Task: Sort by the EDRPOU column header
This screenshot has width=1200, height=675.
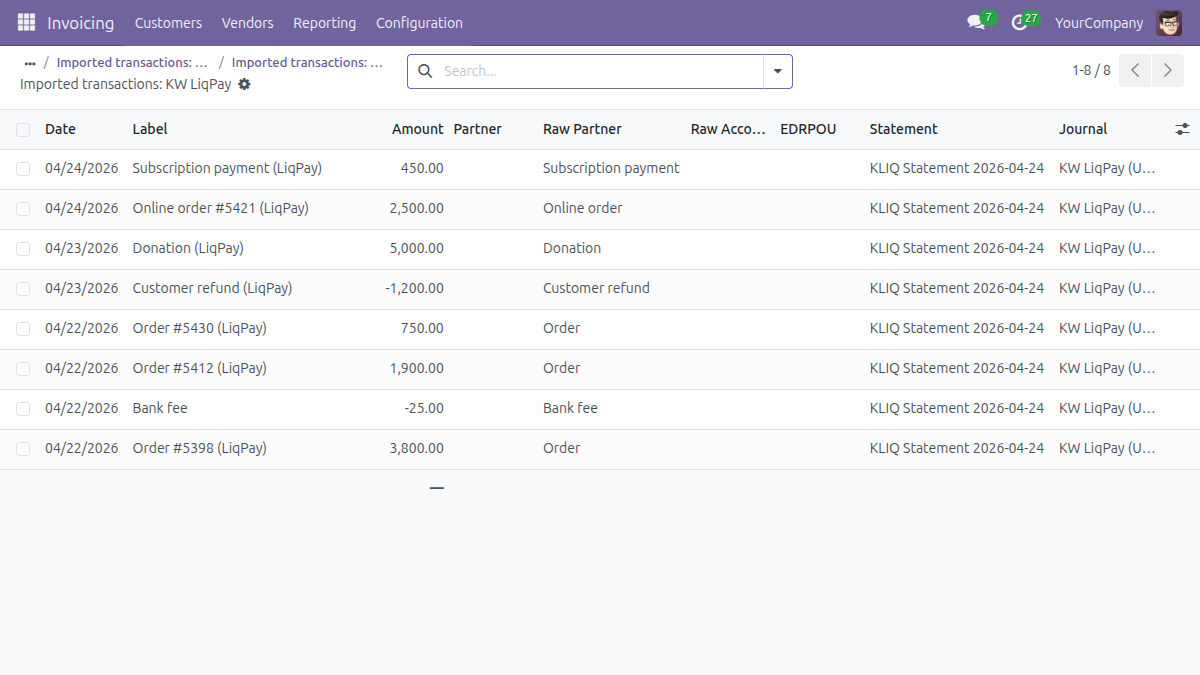Action: tap(808, 129)
